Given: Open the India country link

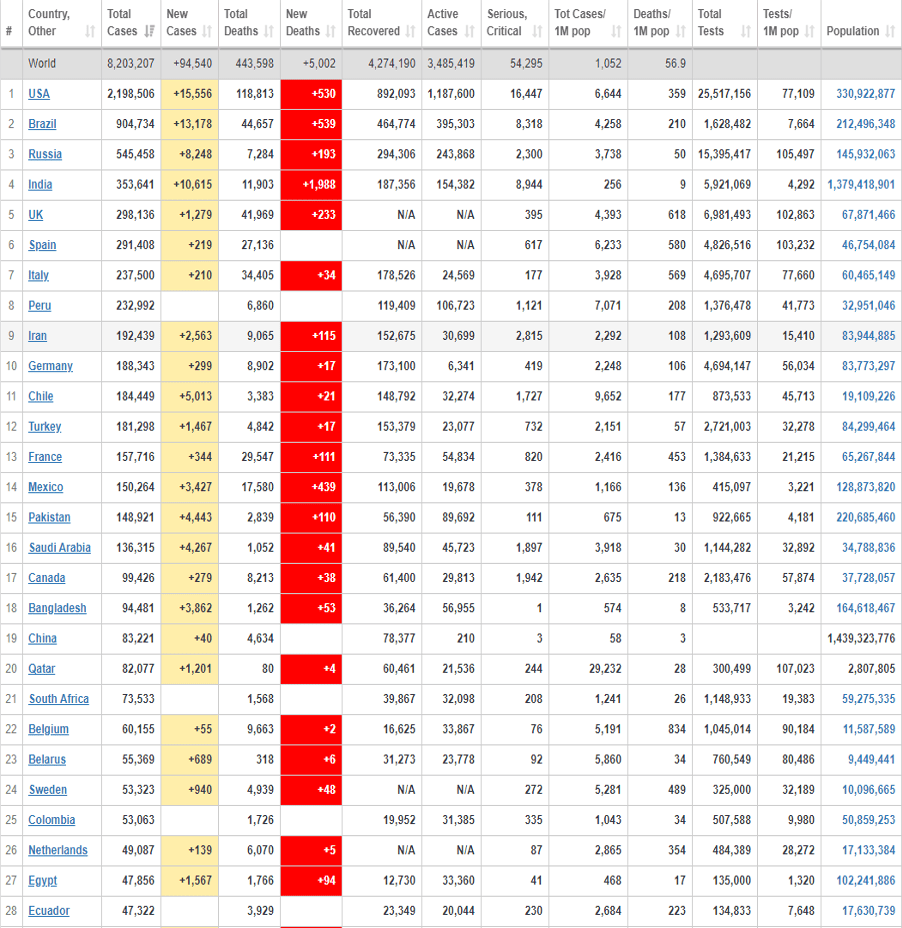Looking at the screenshot, I should click(40, 184).
